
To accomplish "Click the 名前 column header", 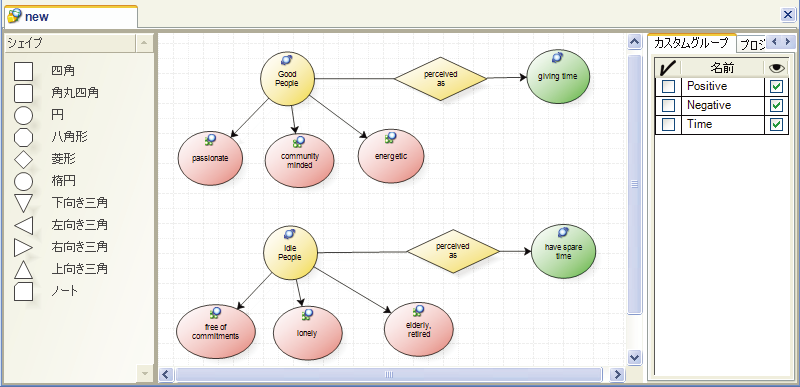I will (x=722, y=68).
